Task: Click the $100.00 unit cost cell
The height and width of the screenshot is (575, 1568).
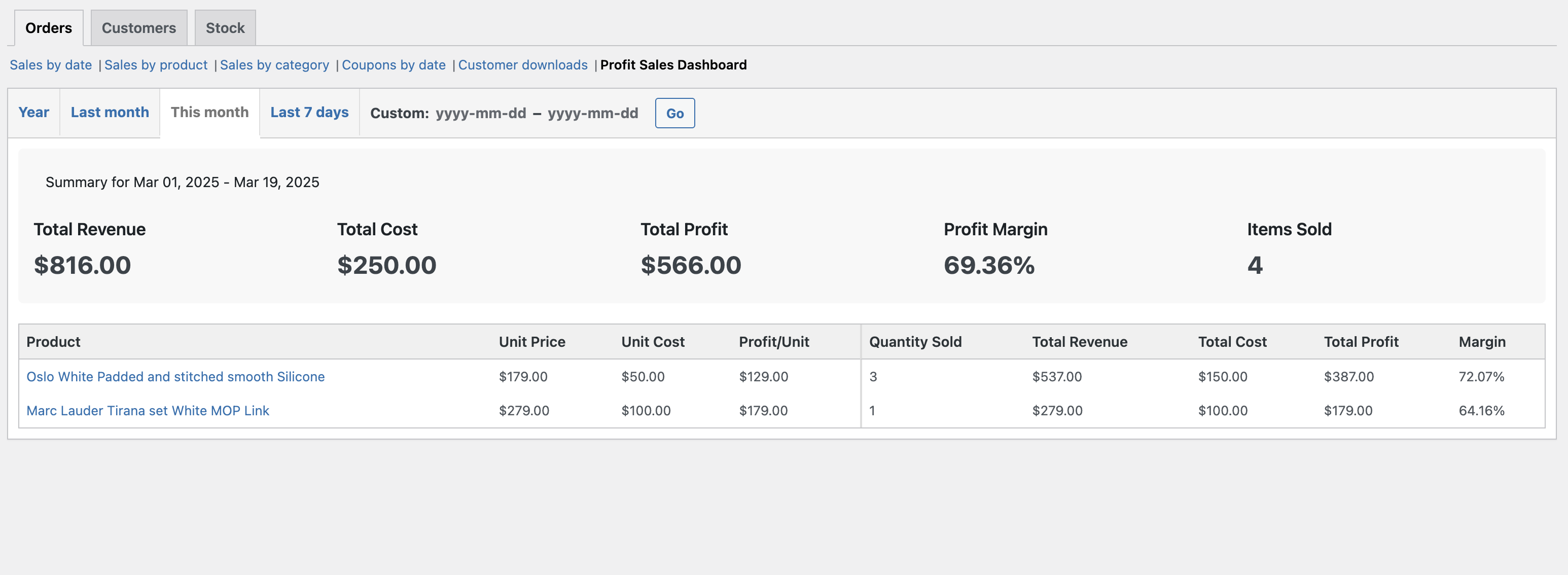Action: [x=646, y=411]
